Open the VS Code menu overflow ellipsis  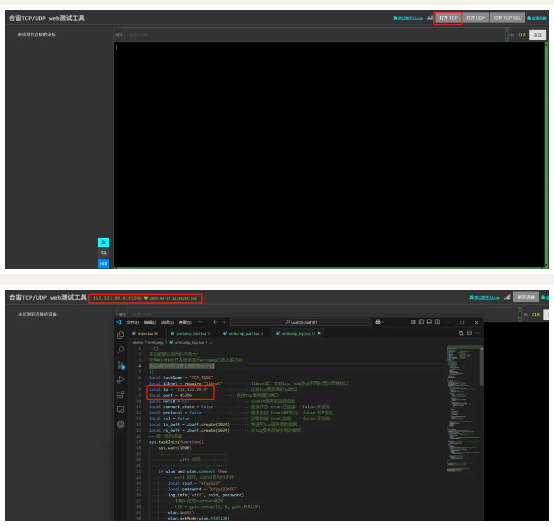coord(200,322)
